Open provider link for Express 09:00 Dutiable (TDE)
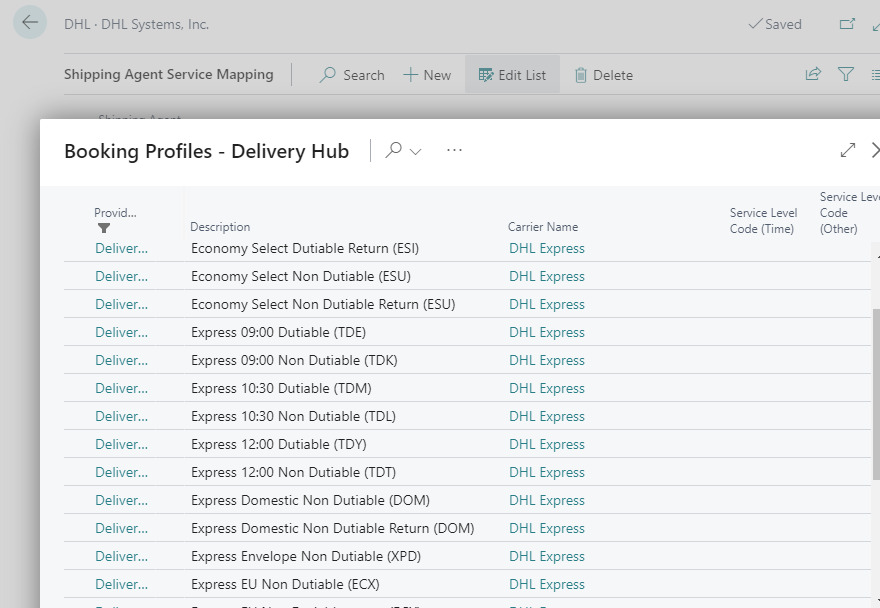Viewport: 880px width, 608px height. 121,332
